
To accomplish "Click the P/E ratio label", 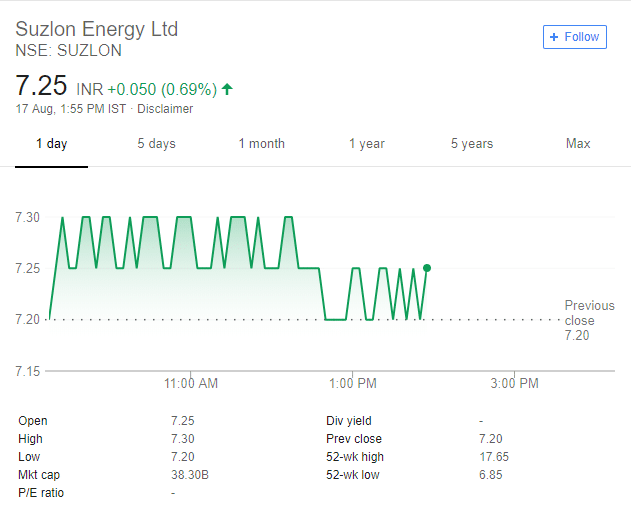I will [41, 493].
